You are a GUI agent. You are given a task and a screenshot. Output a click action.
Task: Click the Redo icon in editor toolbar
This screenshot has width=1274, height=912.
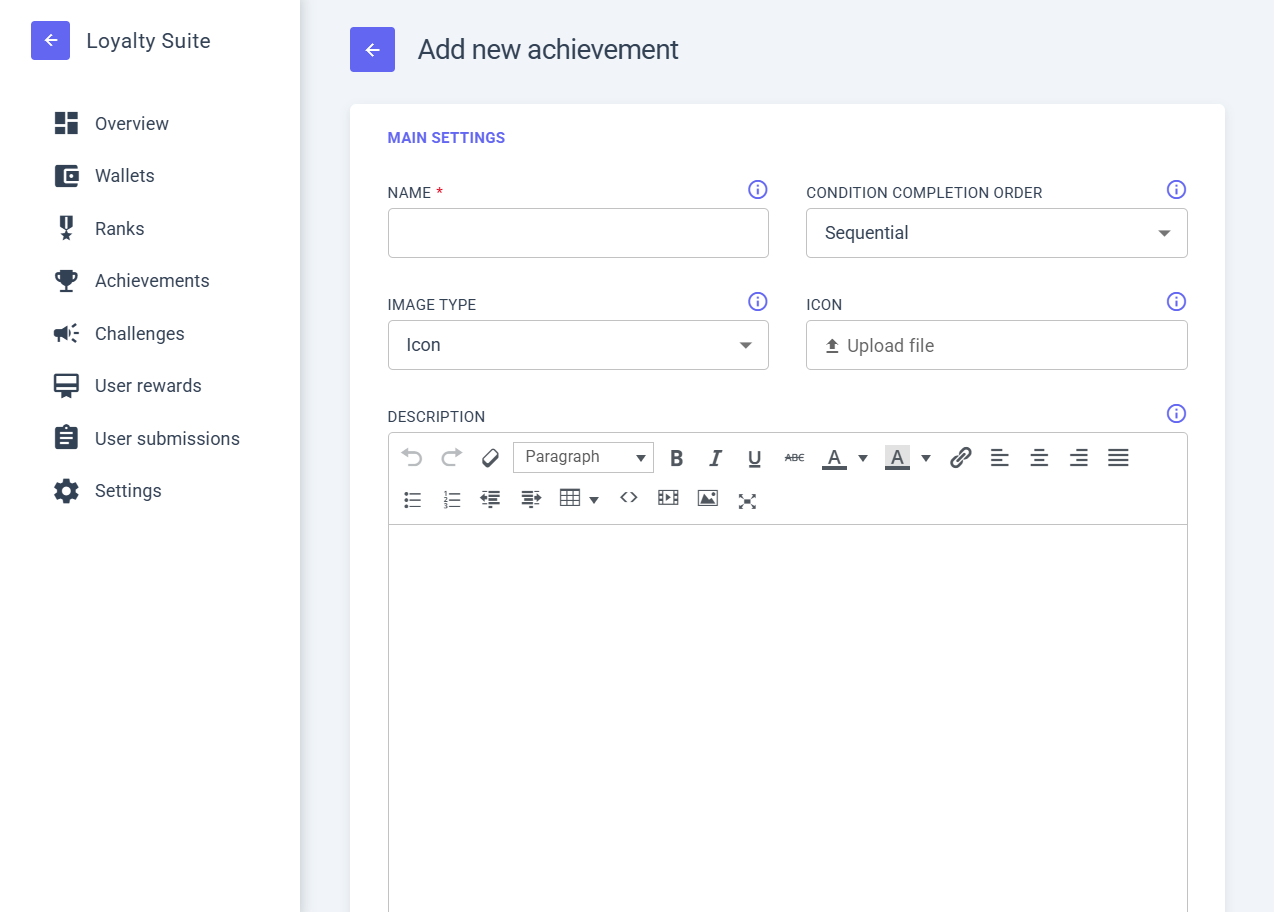pyautogui.click(x=452, y=457)
